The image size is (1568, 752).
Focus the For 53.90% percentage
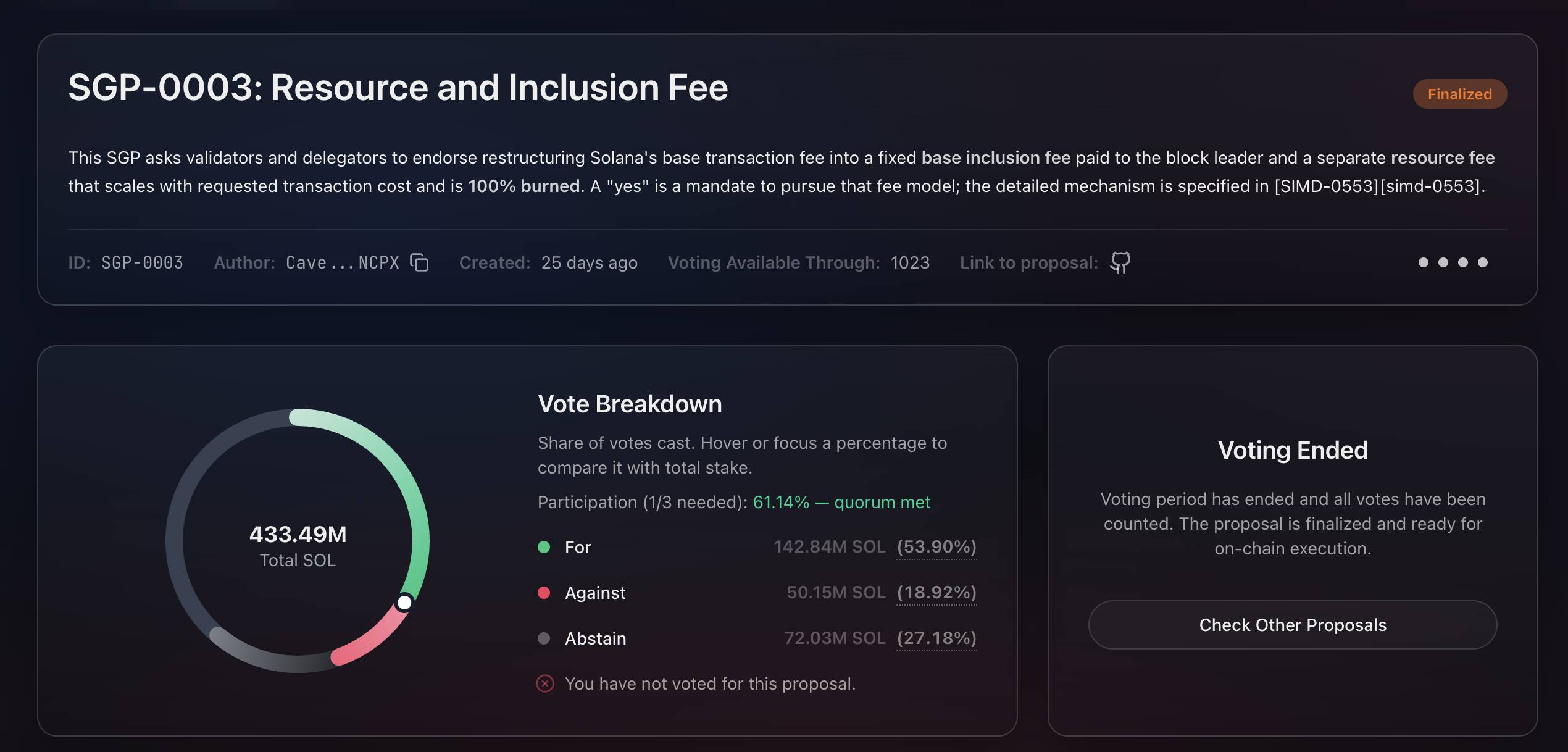(x=936, y=547)
